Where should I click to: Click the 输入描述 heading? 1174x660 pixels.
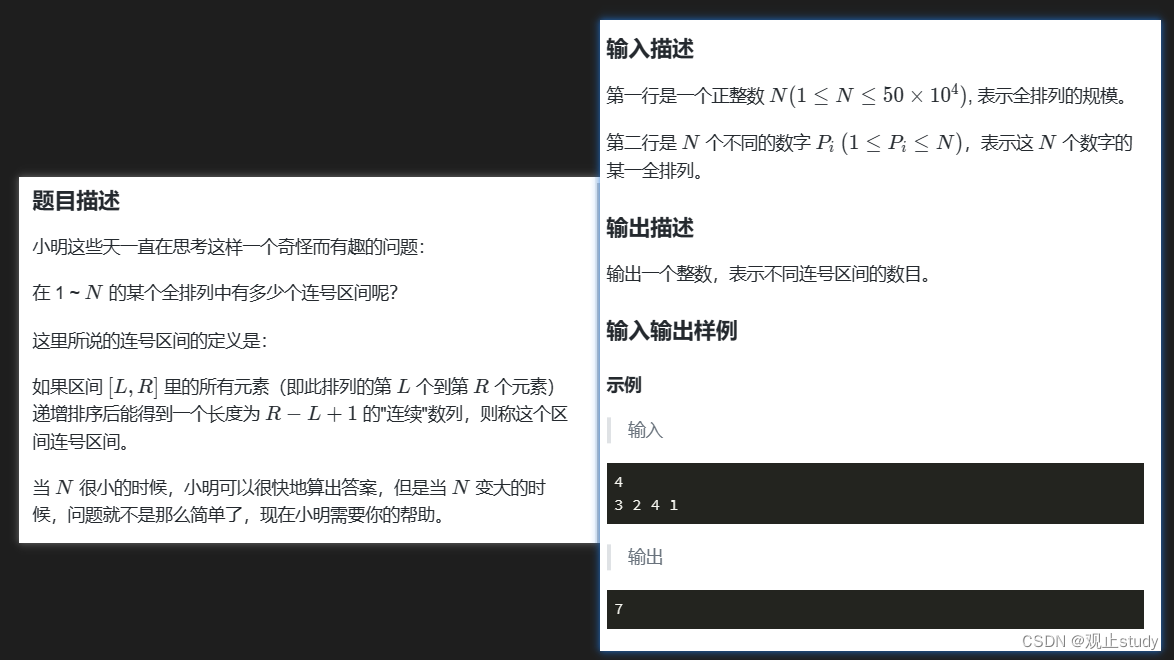650,49
